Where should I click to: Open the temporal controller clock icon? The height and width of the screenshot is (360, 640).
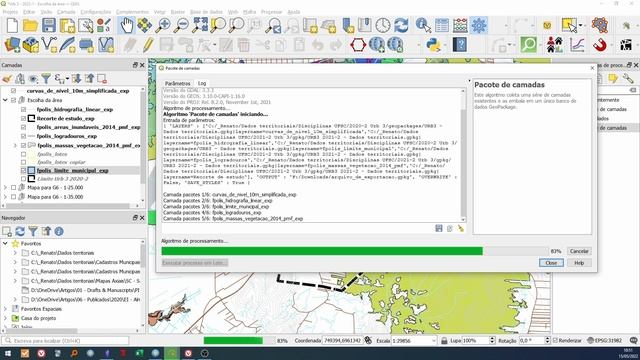point(383,26)
